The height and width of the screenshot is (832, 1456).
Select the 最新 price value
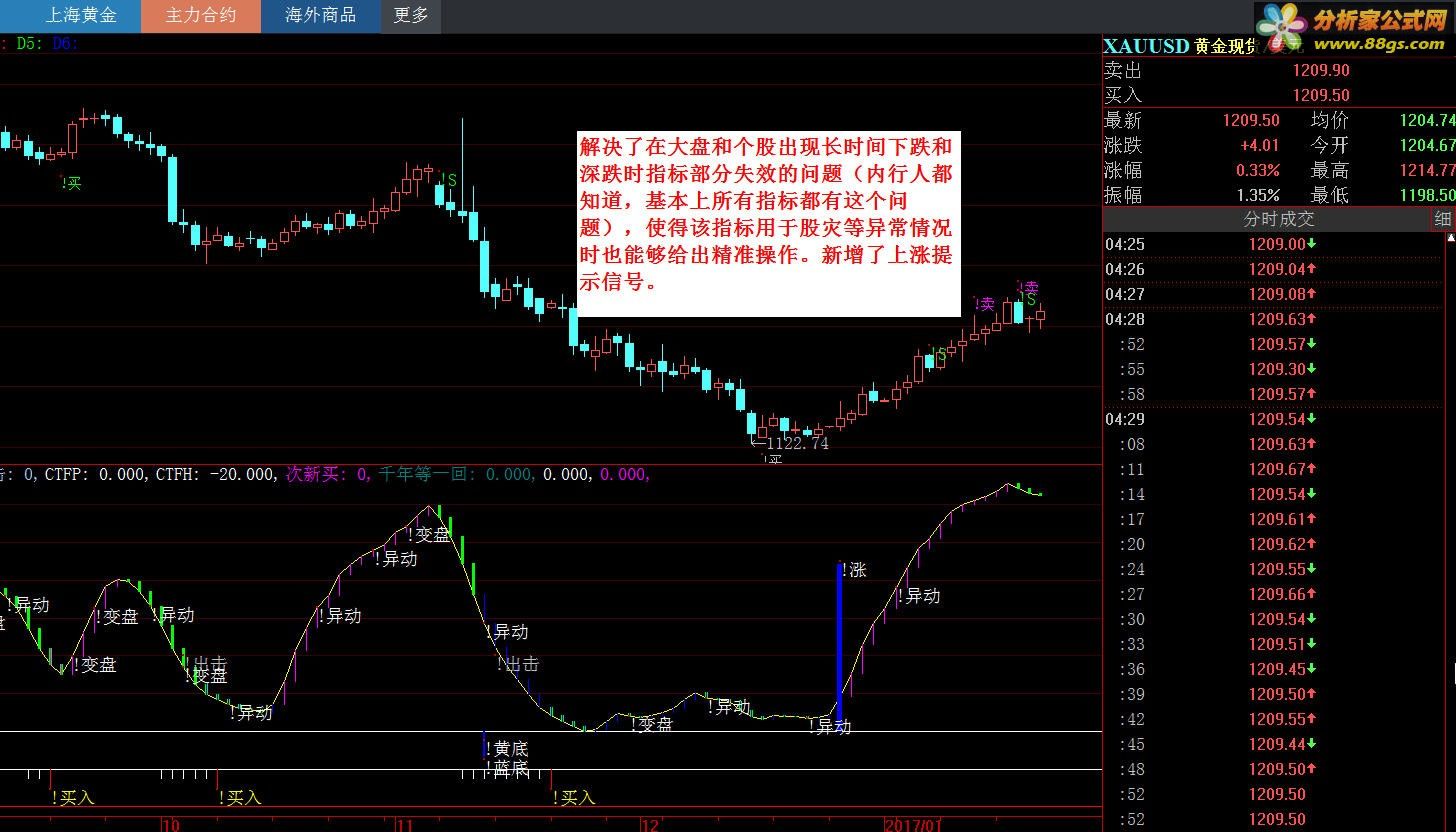(1250, 120)
